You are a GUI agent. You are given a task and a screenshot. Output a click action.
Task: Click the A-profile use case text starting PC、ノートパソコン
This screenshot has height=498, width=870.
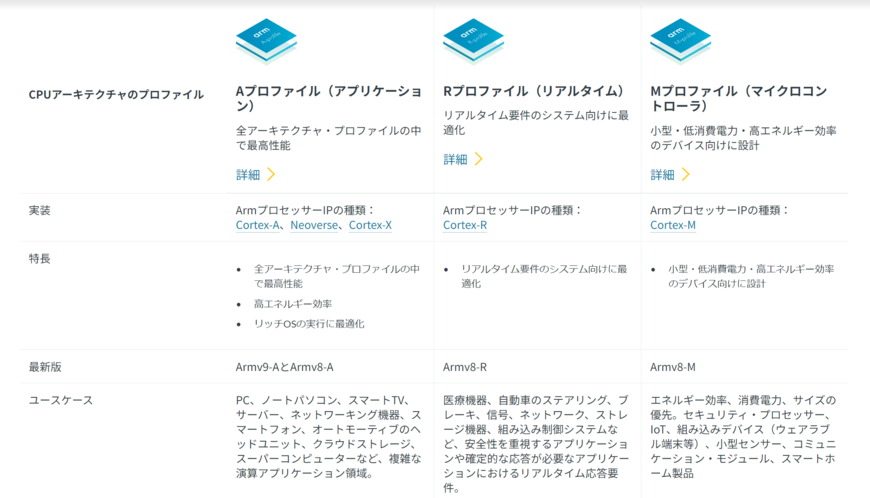pyautogui.click(x=328, y=437)
